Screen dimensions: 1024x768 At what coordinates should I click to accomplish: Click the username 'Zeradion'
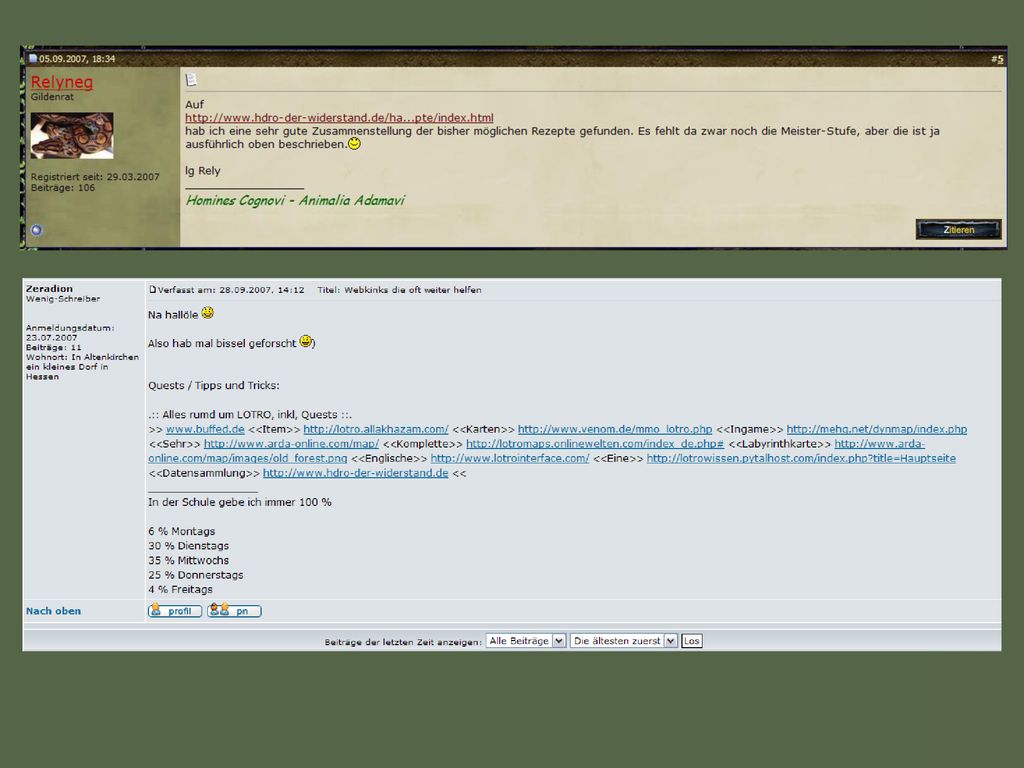coord(49,289)
